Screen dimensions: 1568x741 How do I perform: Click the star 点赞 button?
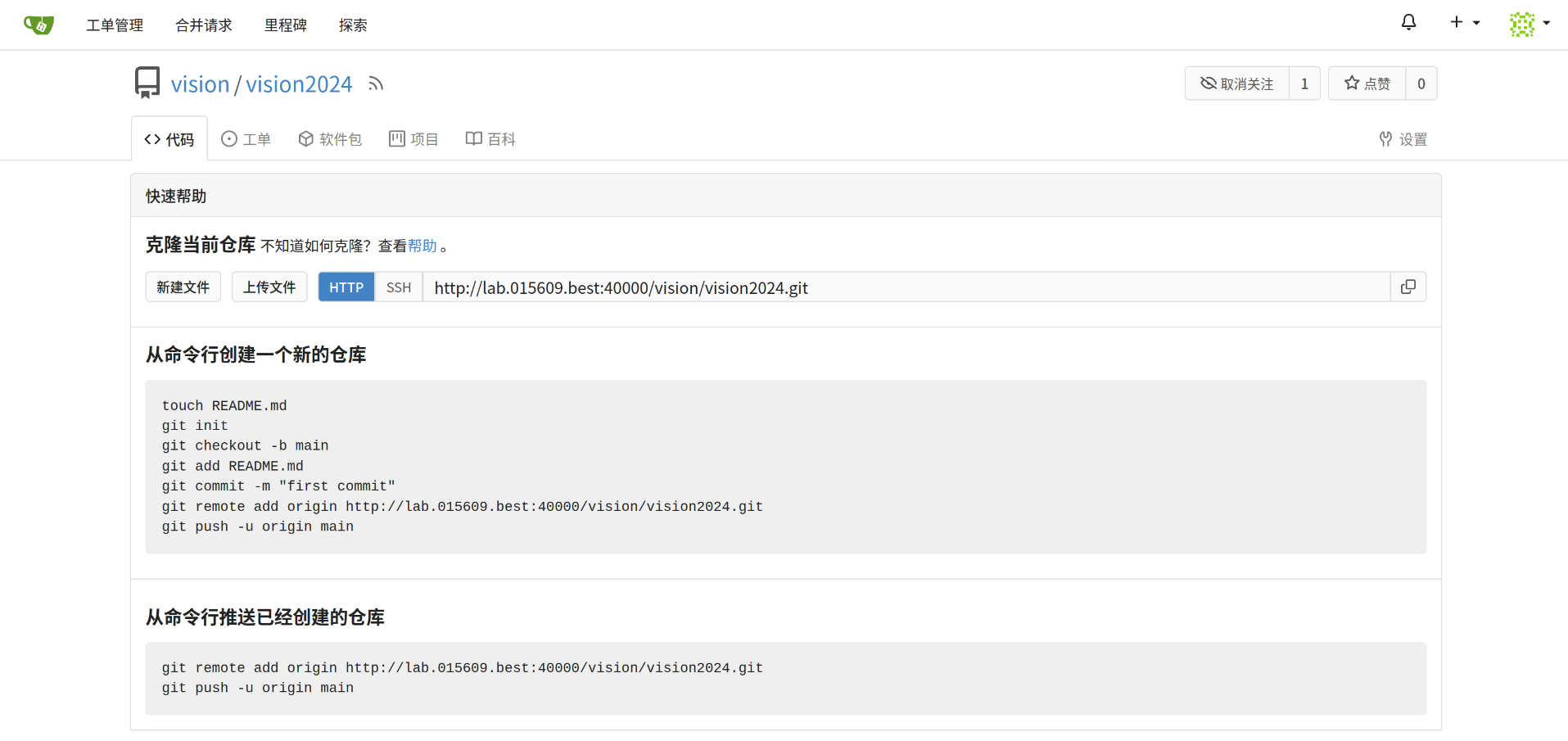click(1367, 84)
